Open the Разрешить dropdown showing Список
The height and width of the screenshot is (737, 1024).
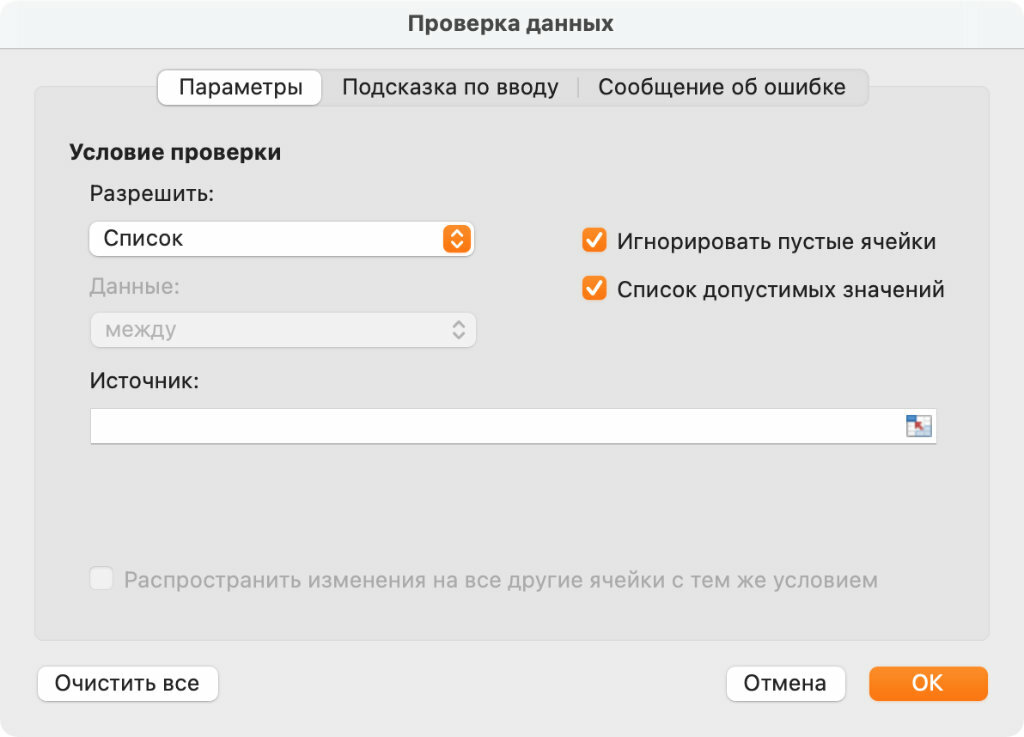(x=281, y=239)
